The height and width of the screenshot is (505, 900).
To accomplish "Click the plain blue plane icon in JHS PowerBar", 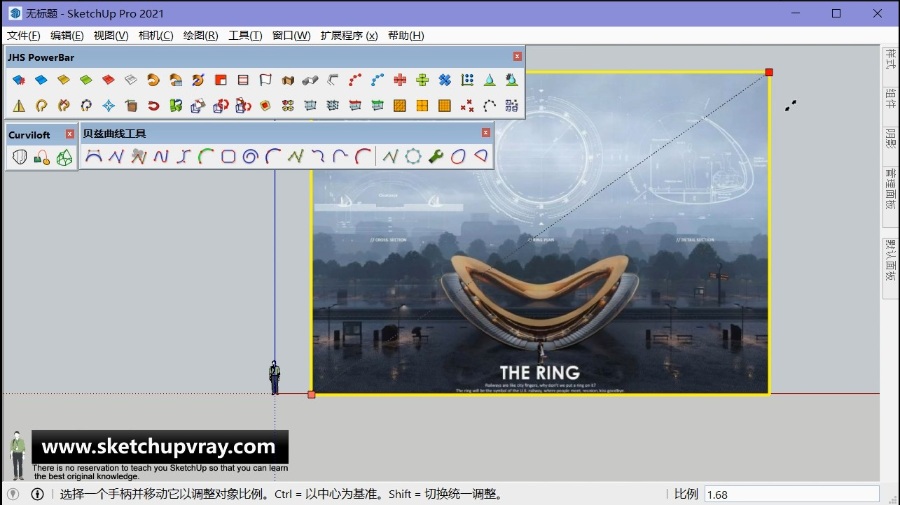I will coord(41,80).
